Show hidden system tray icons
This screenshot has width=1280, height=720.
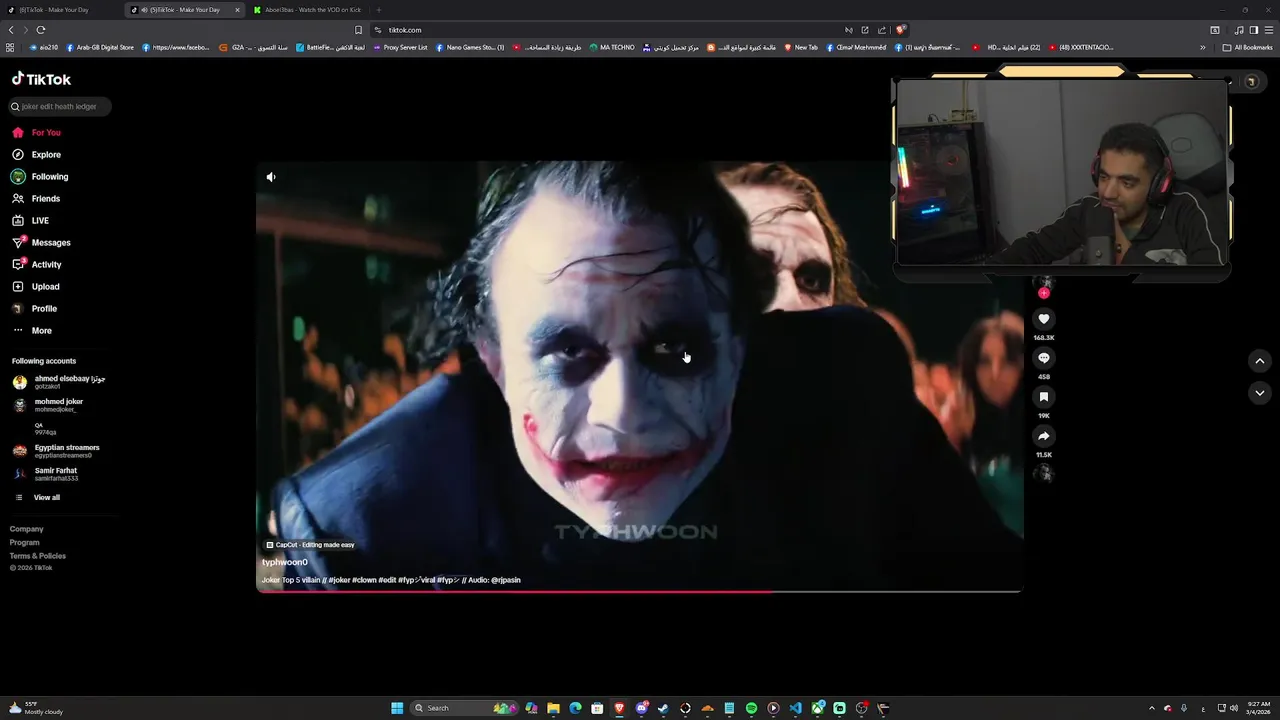(1151, 708)
